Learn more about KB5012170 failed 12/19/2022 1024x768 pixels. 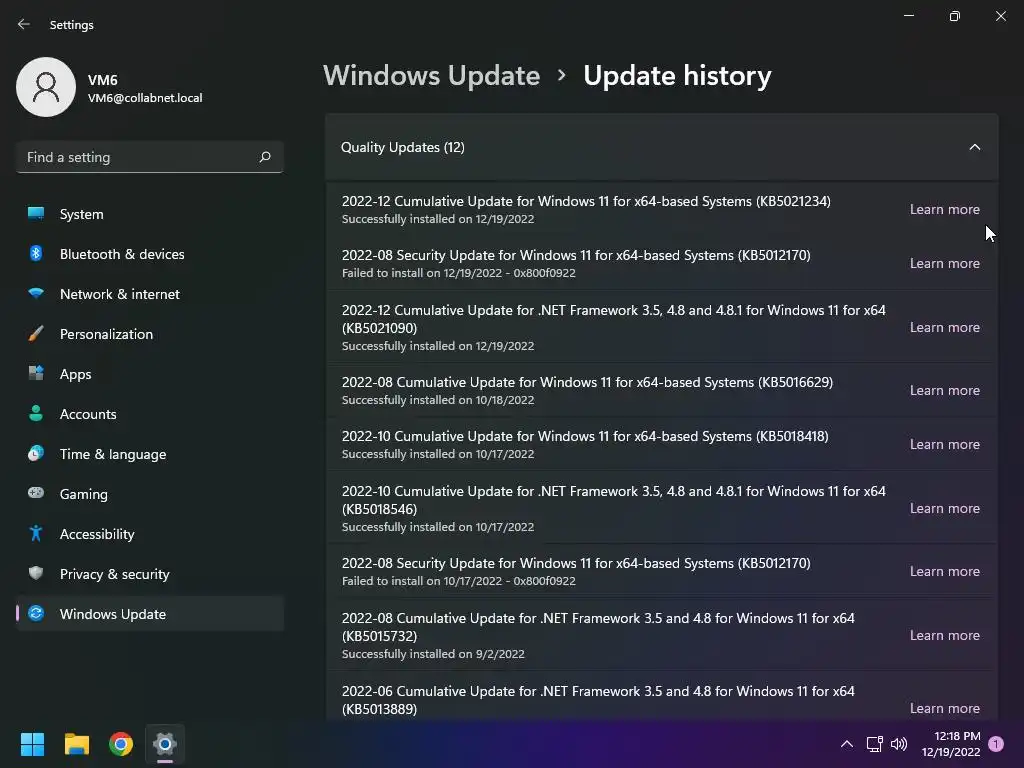click(944, 263)
